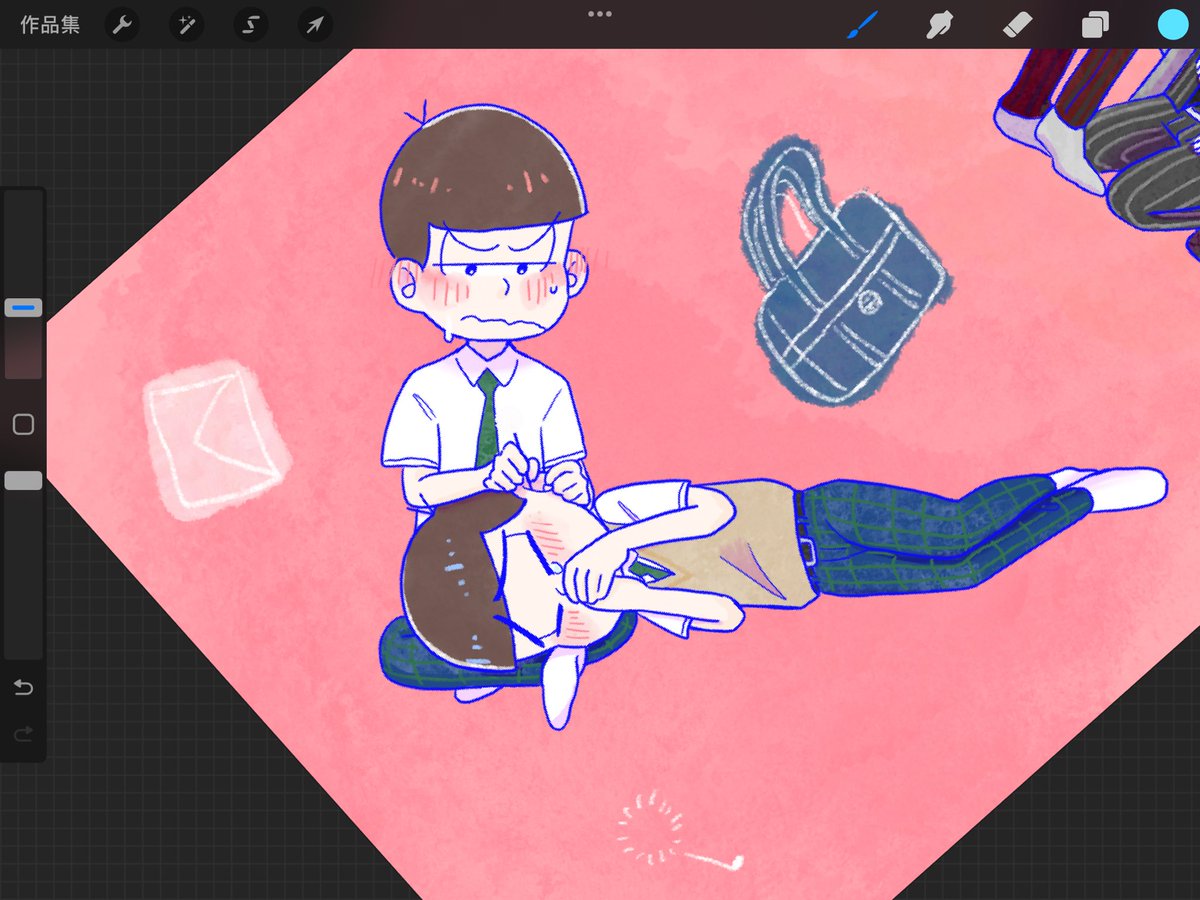Activate the Transform arrow tool

click(x=315, y=25)
